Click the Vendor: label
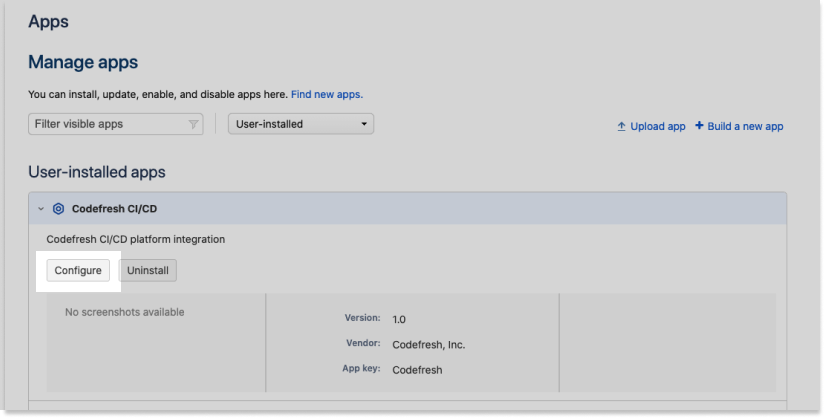This screenshot has height=418, width=824. (x=363, y=343)
